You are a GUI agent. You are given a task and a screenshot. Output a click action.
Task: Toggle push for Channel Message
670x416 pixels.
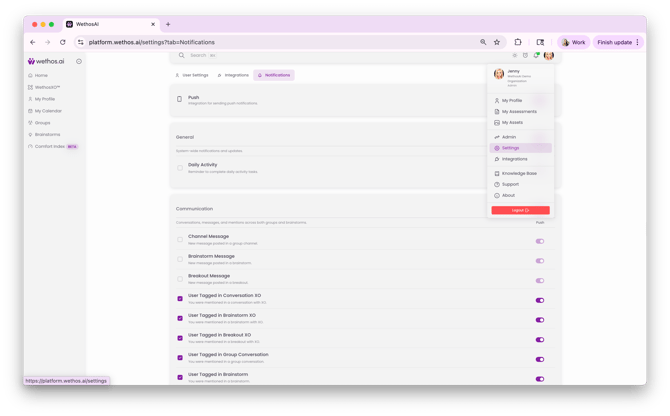click(x=540, y=241)
